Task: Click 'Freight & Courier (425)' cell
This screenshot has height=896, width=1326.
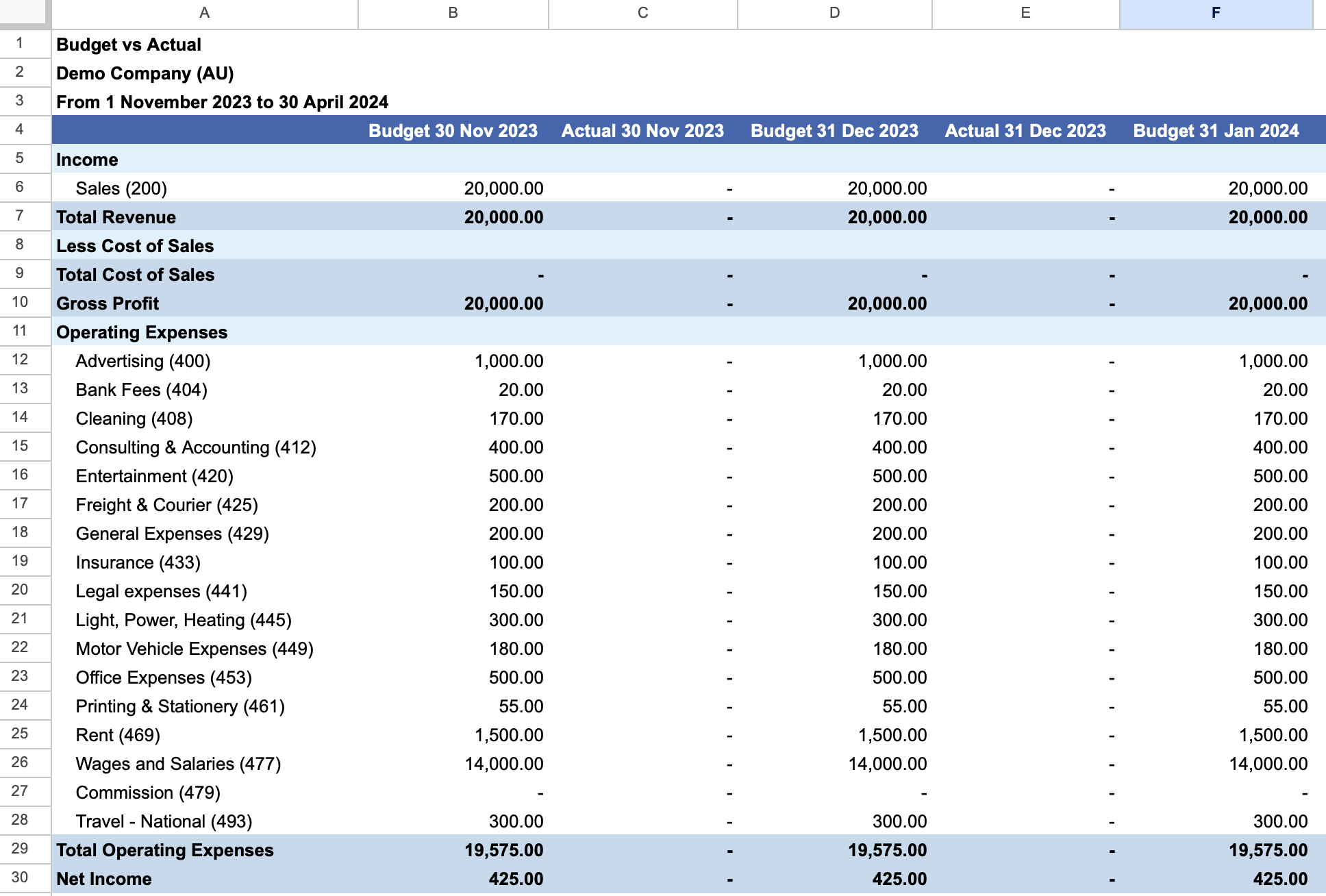Action: [205, 505]
